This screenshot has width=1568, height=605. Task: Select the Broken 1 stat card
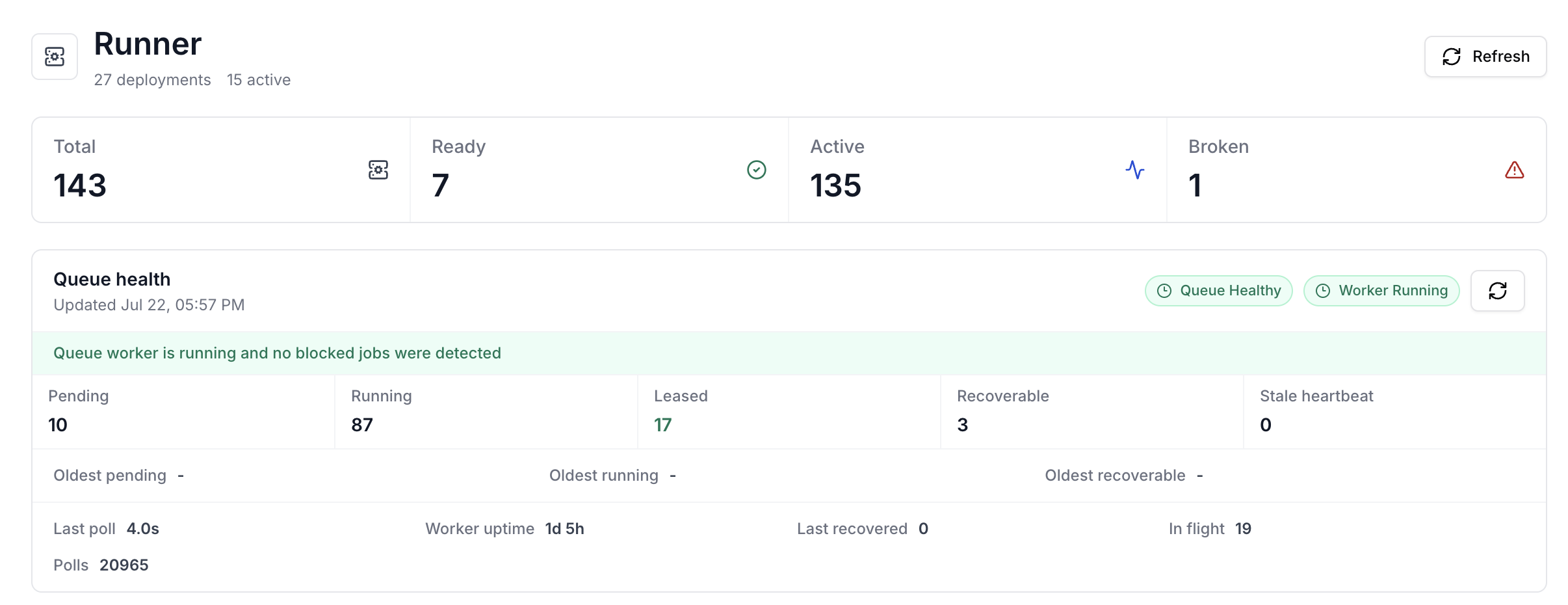[1356, 170]
